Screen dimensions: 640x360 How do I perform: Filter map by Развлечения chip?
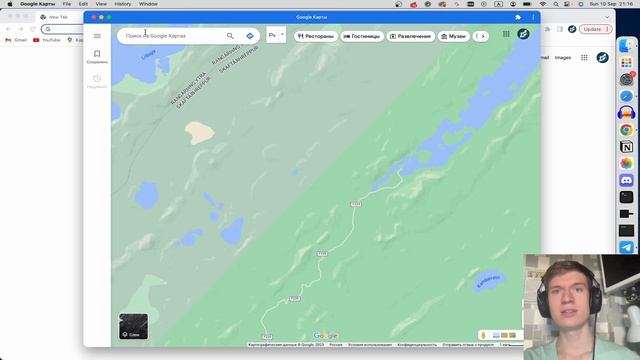411,36
